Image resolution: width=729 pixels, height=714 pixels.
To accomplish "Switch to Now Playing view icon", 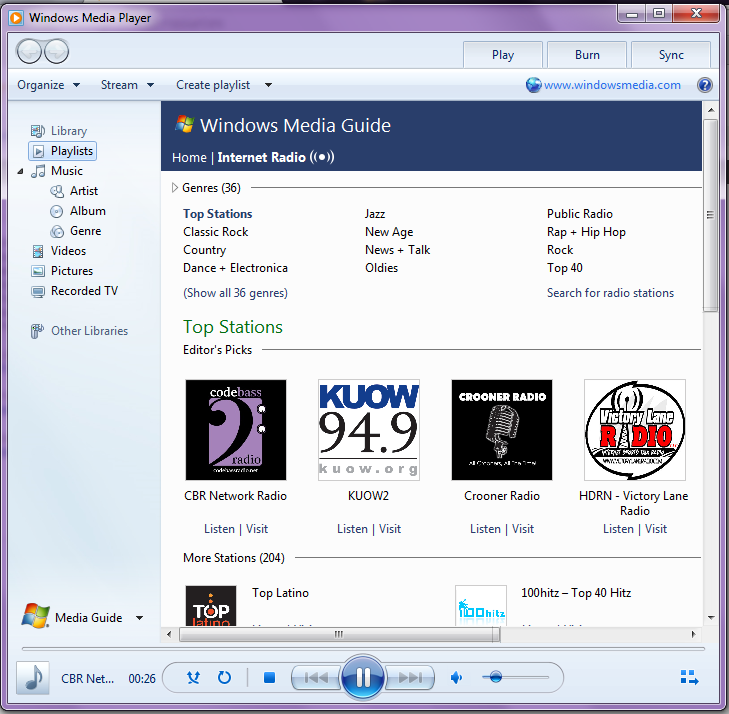I will (689, 677).
